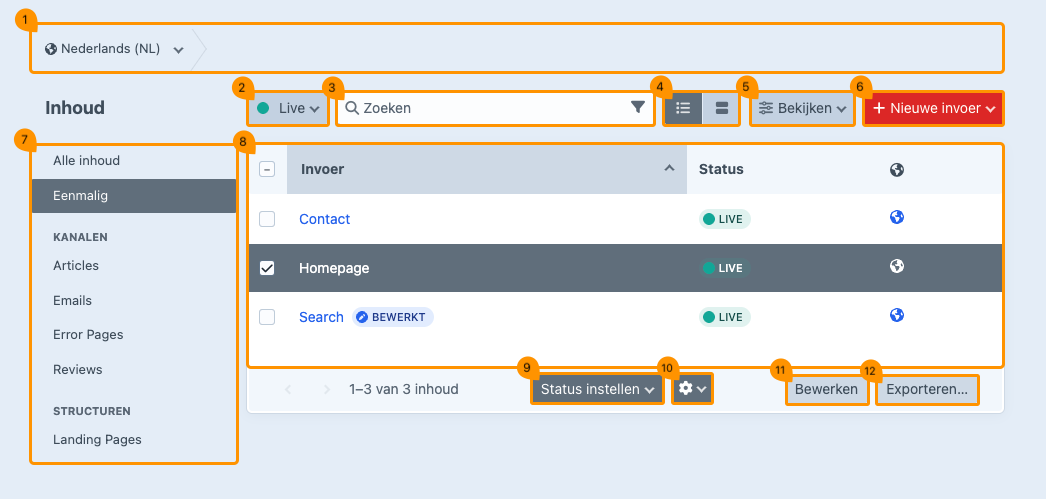The image size is (1046, 499).
Task: Open the Status instellen dropdown
Action: point(598,389)
